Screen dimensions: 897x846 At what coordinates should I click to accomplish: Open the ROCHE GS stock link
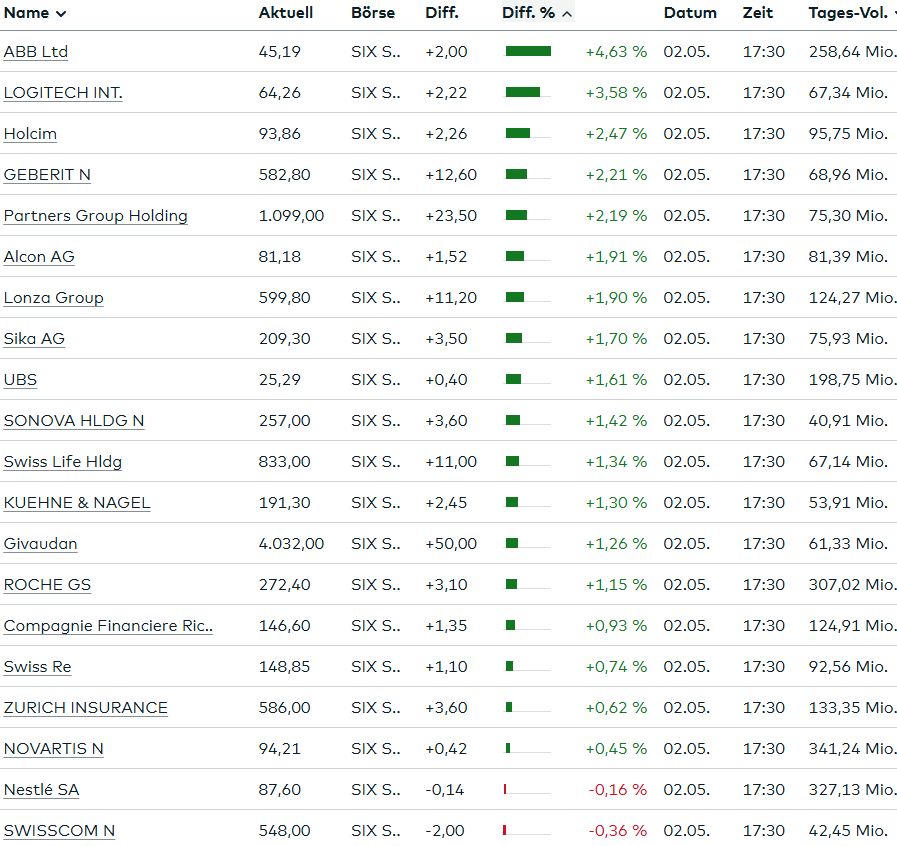coord(47,585)
